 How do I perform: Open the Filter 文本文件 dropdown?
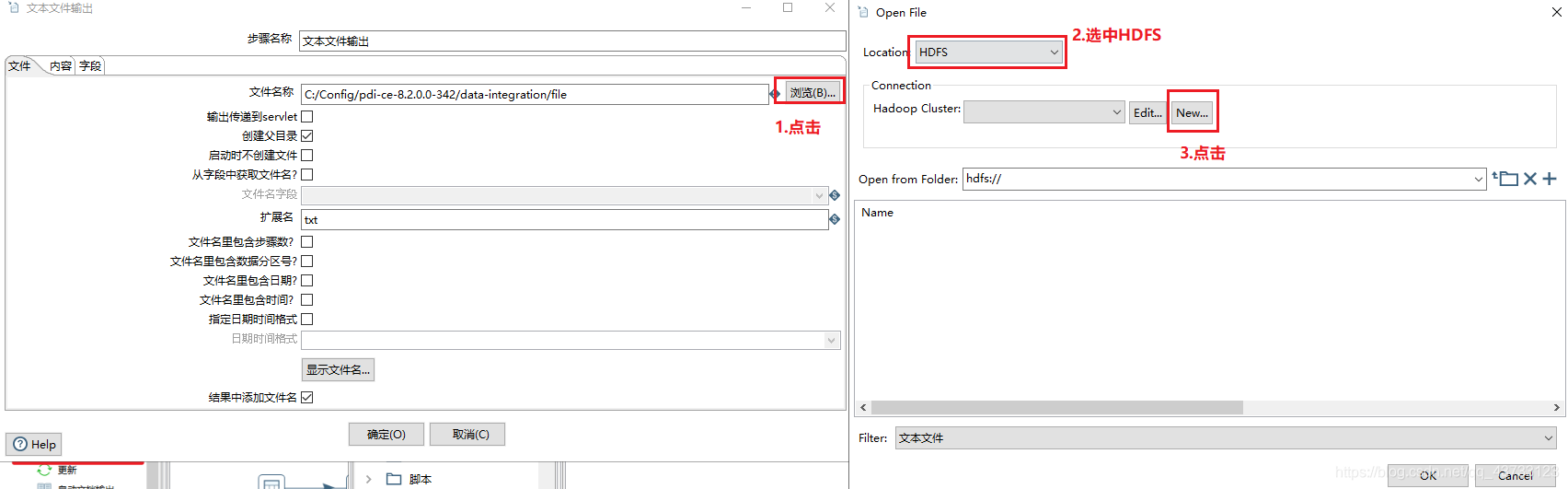pyautogui.click(x=1225, y=438)
